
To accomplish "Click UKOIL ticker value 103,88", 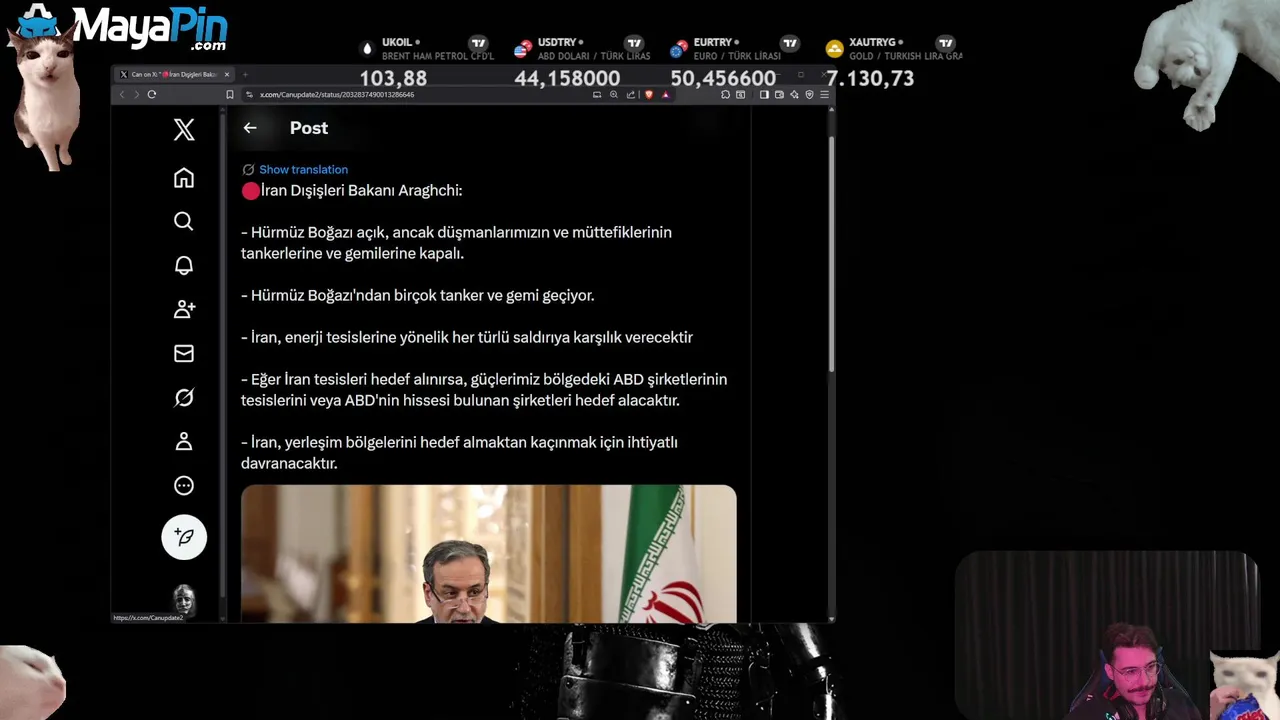I will (x=393, y=78).
